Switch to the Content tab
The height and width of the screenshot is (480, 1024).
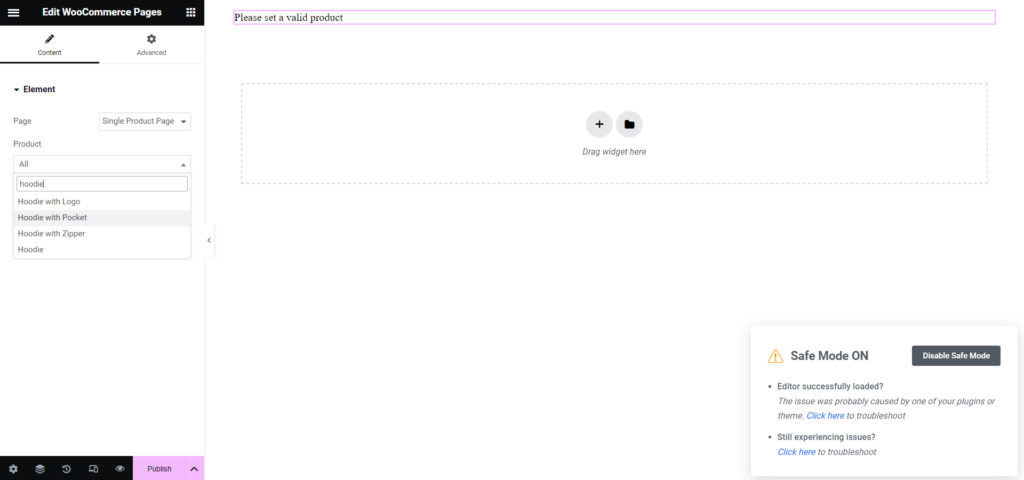[x=50, y=45]
